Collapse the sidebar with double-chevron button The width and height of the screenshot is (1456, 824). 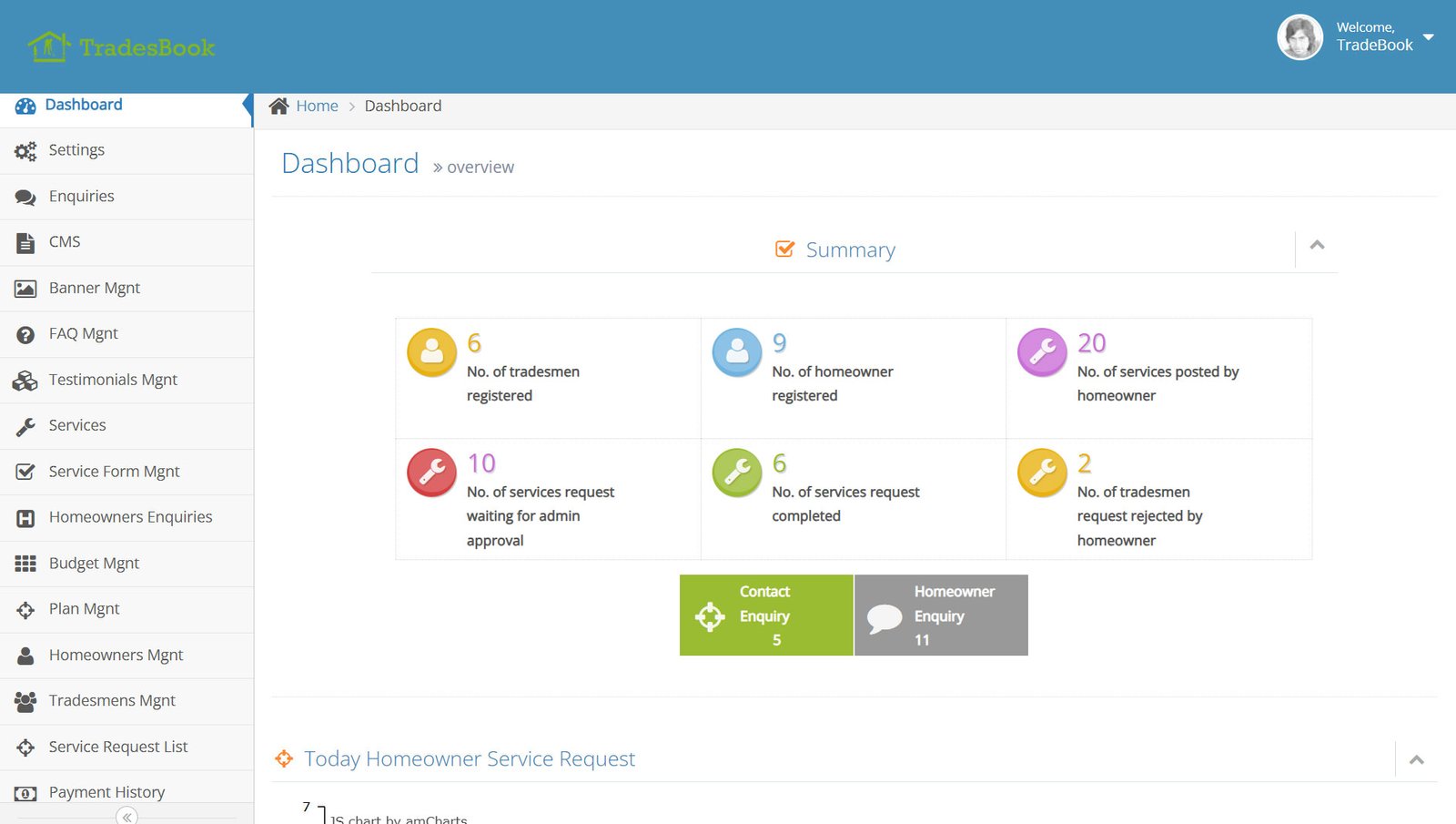coord(127,816)
